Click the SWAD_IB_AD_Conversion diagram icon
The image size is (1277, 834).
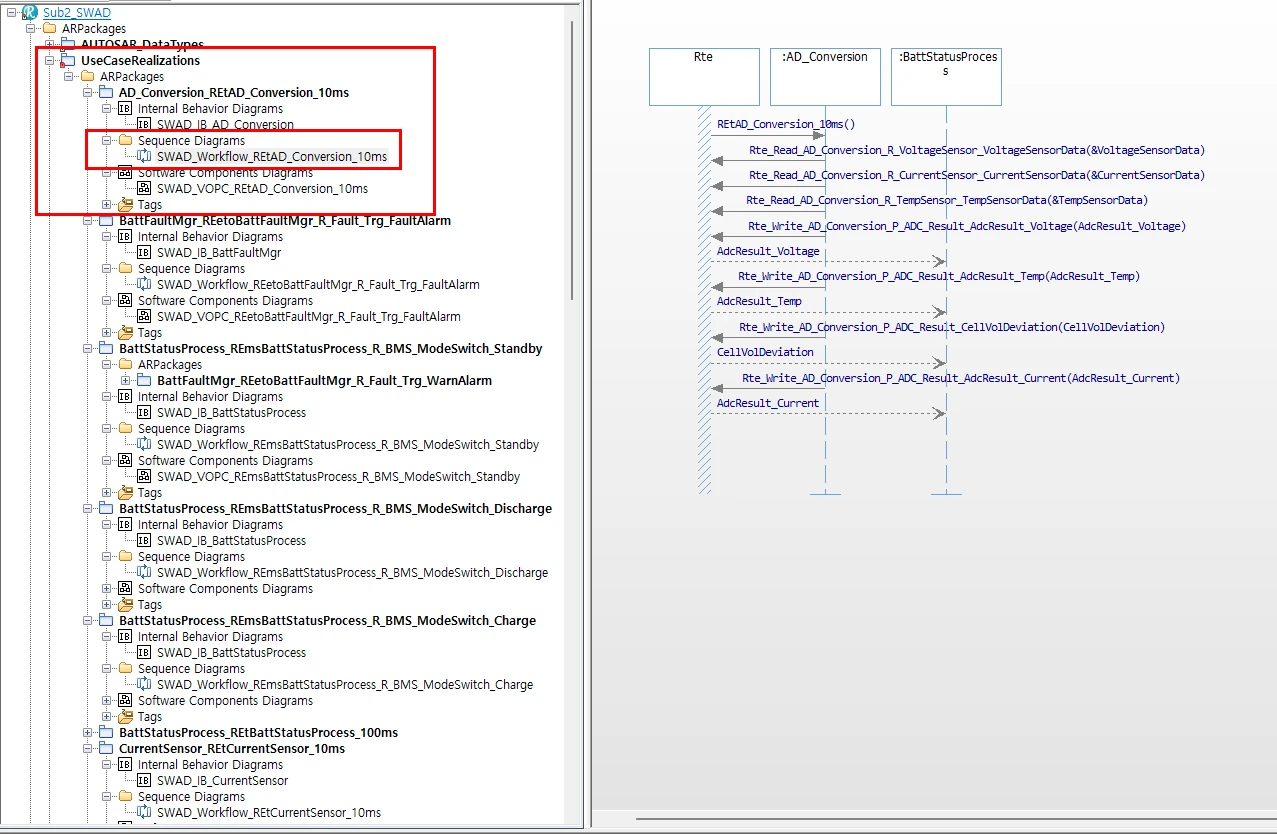tap(144, 125)
